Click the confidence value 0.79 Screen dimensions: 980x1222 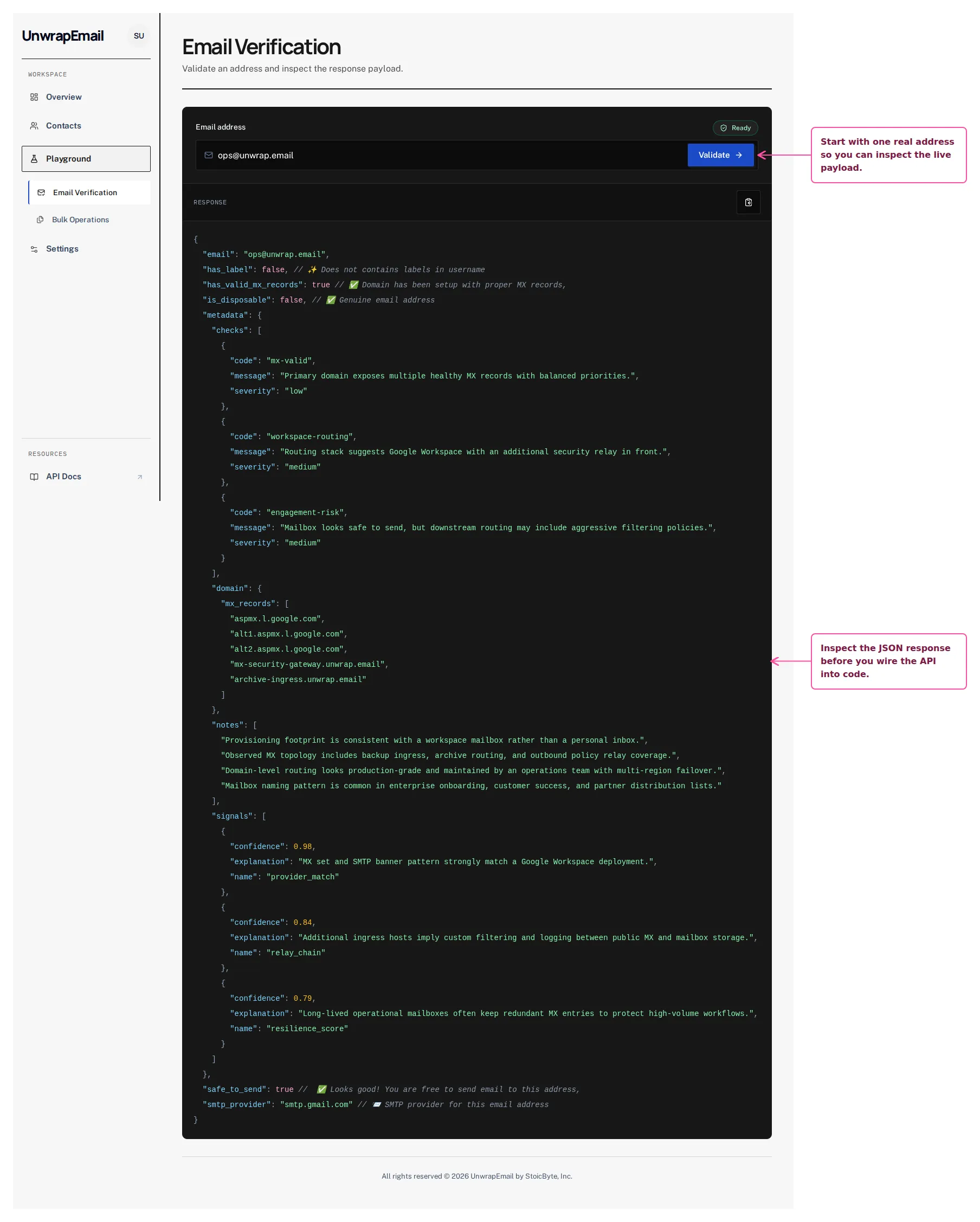coord(302,999)
